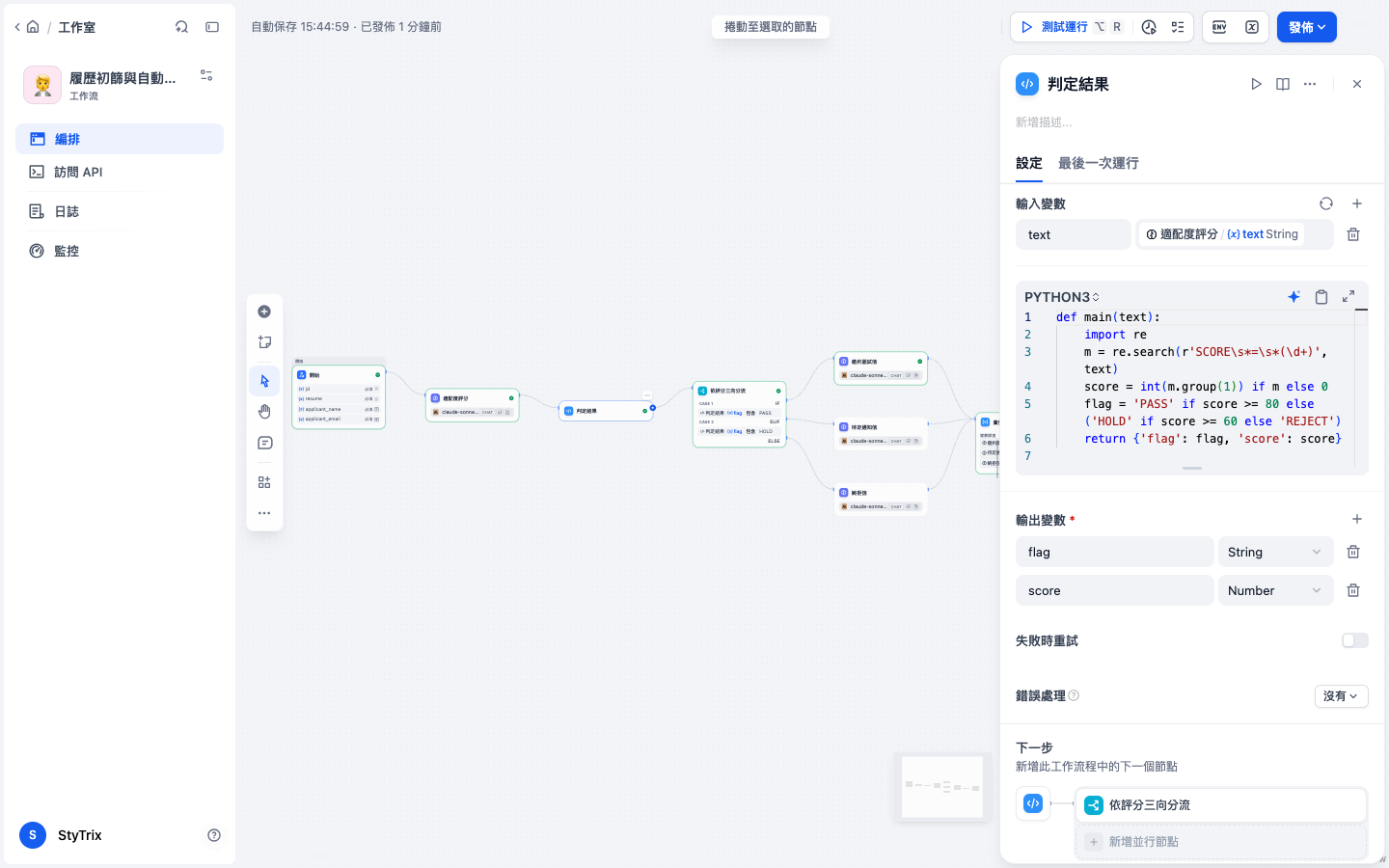Screen dimensions: 1389x868
Task: Show the 錯誤處理 help tooltip icon
Action: 1074,695
